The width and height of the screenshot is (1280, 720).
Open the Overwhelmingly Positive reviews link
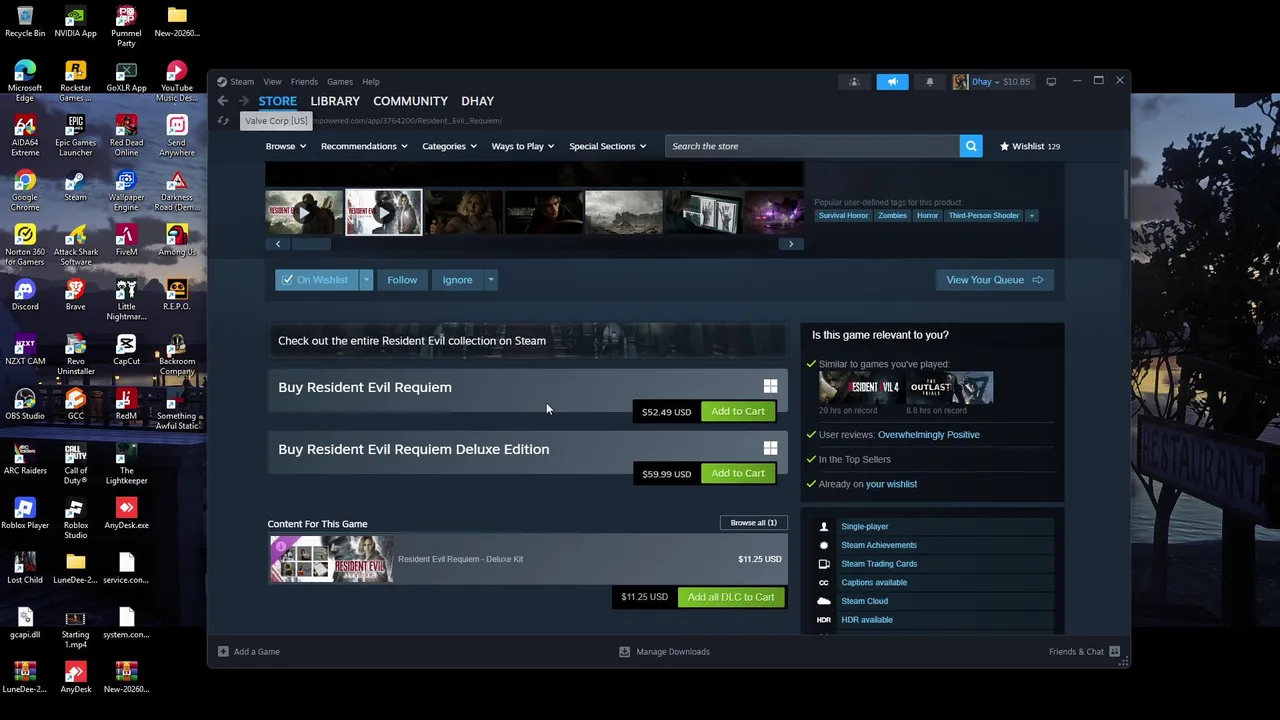pos(929,435)
